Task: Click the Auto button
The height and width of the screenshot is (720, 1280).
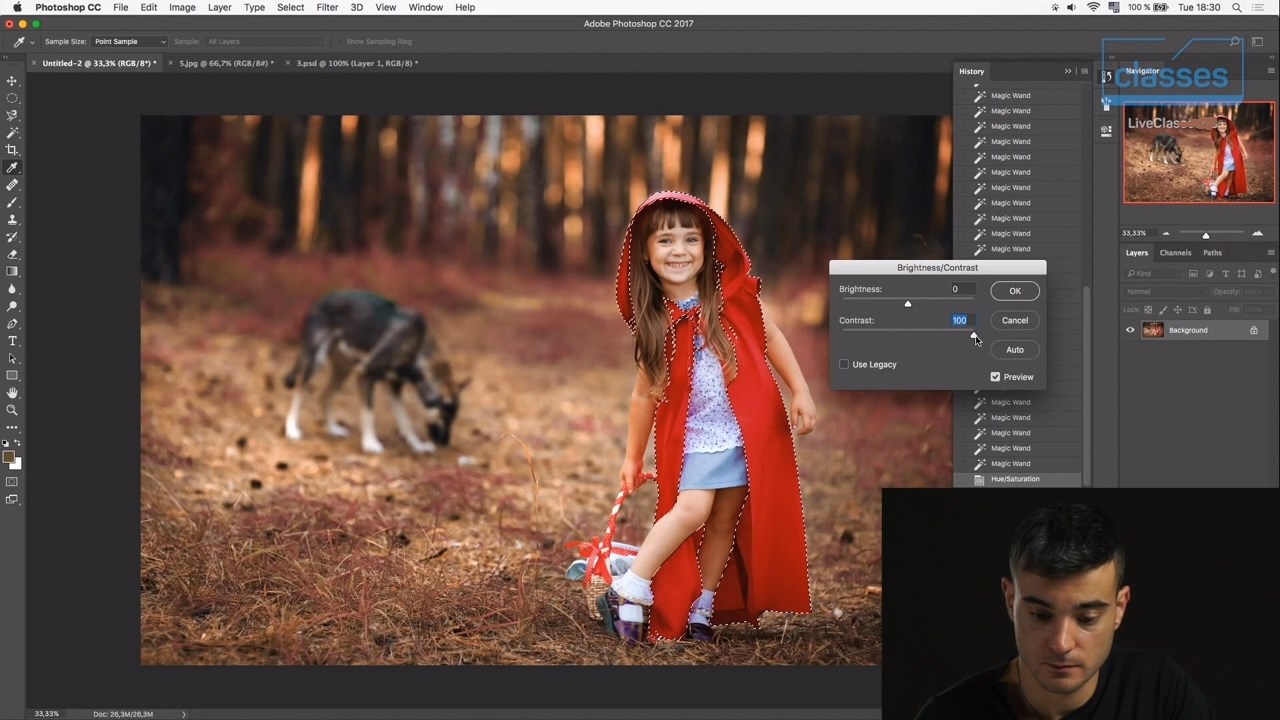Action: 1014,350
